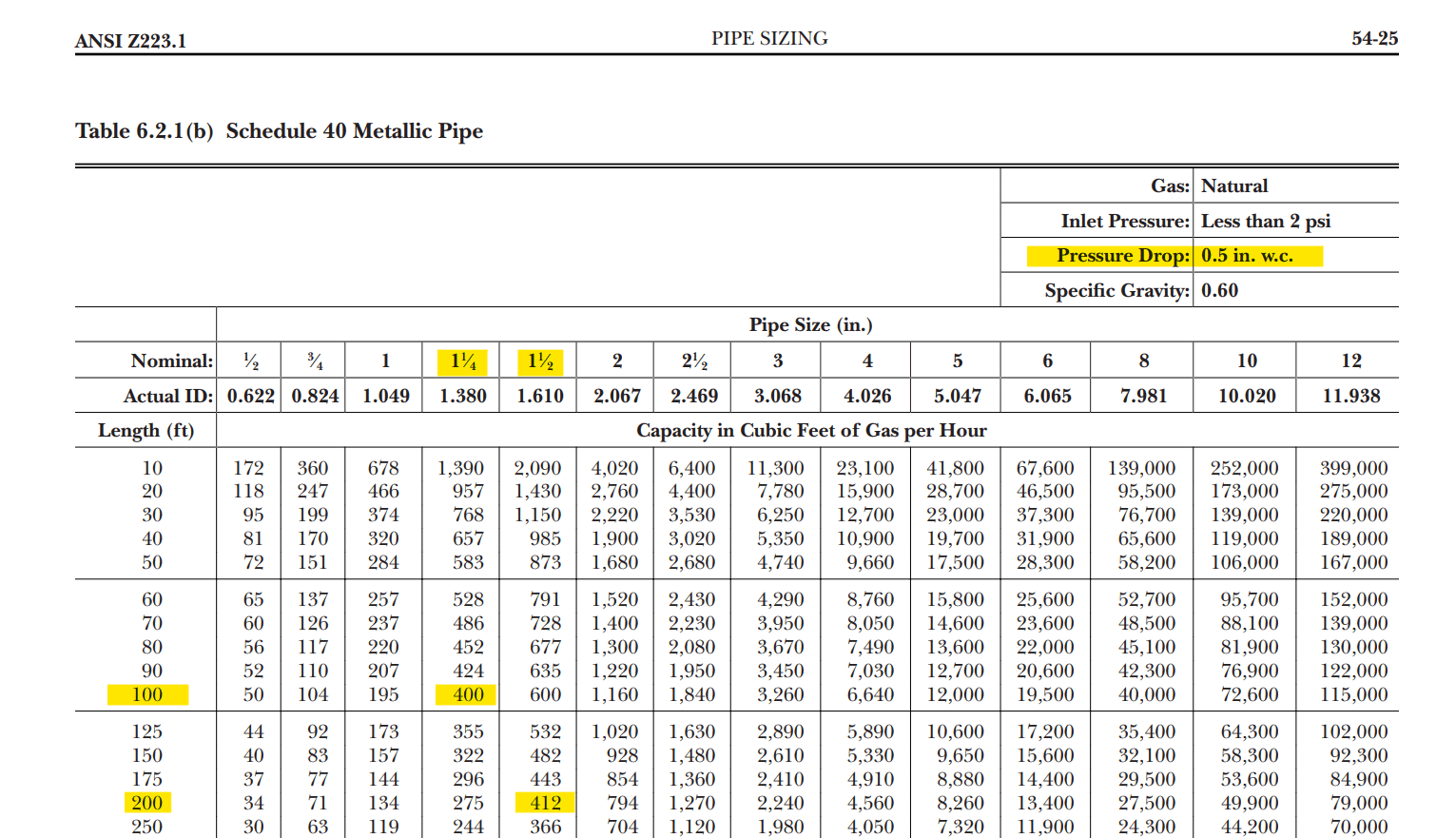Image resolution: width=1456 pixels, height=838 pixels.
Task: Click the actual ID value "1.049"
Action: coord(385,396)
